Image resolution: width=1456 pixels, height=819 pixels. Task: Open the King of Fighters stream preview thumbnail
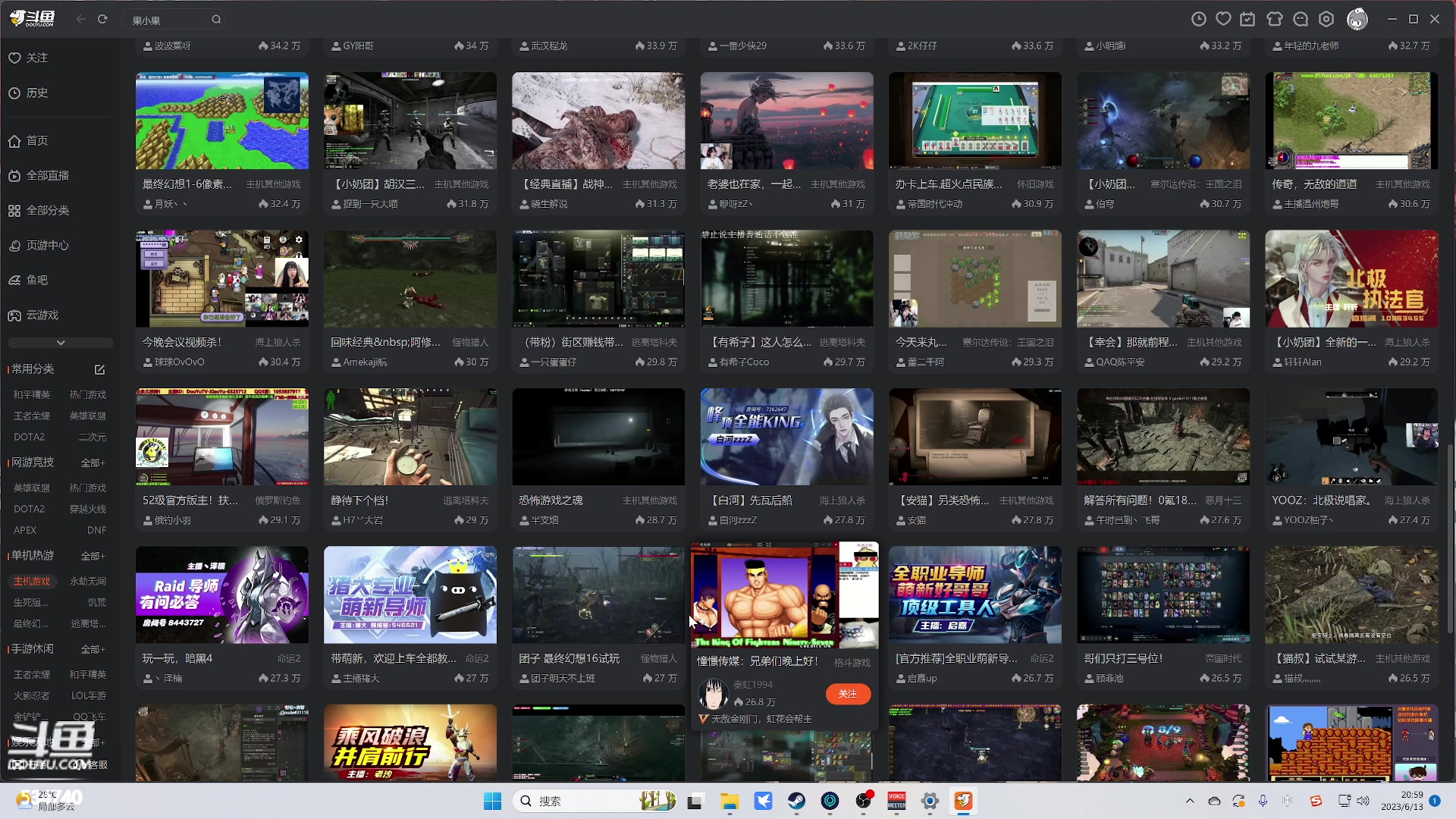(x=784, y=595)
